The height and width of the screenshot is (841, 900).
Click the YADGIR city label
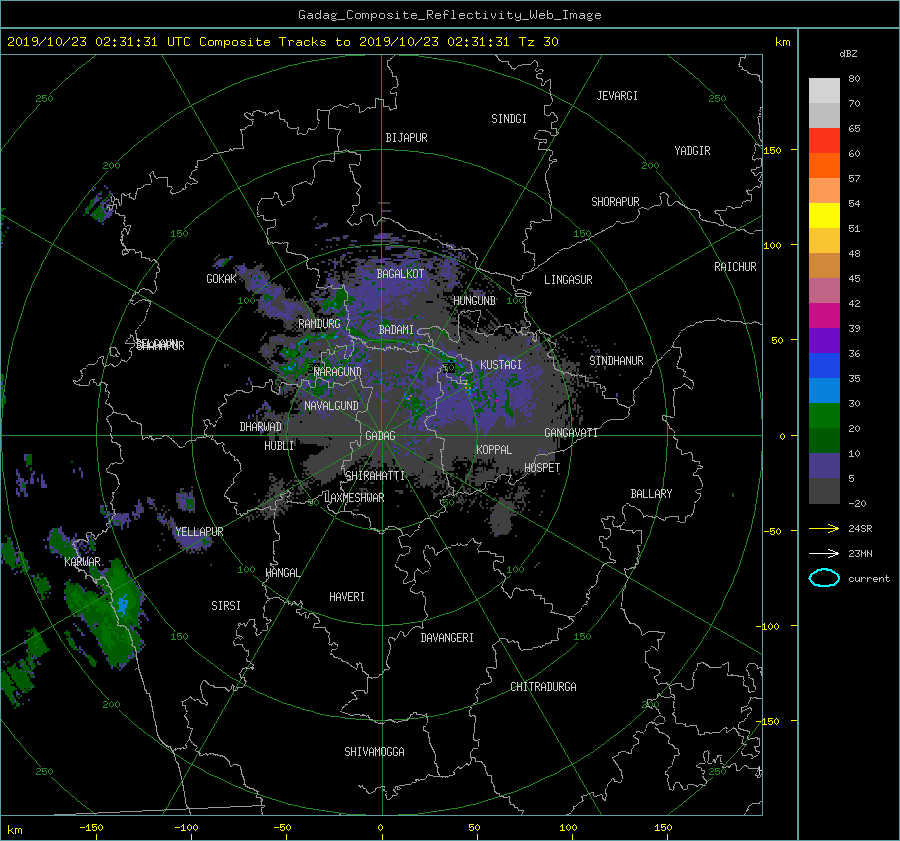pyautogui.click(x=692, y=151)
